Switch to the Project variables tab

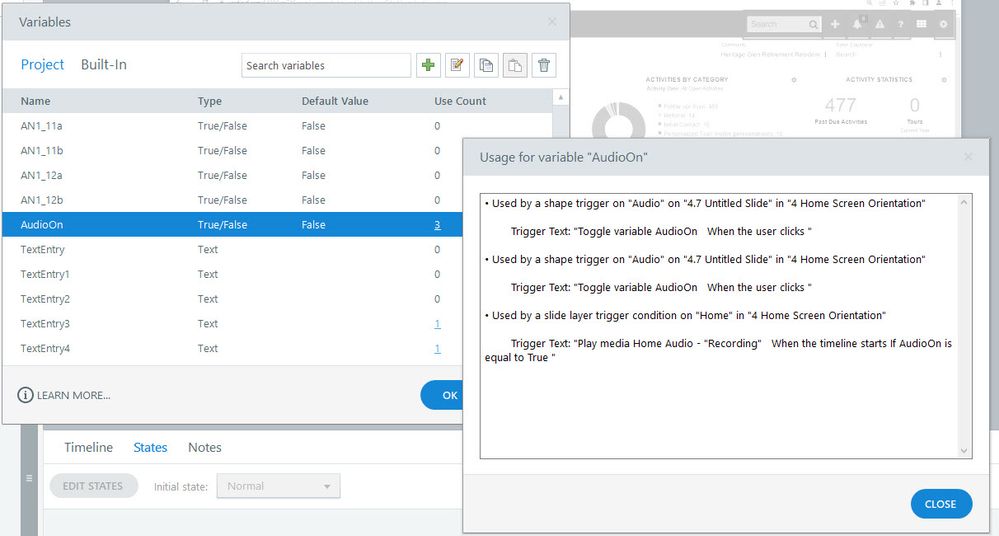(42, 64)
